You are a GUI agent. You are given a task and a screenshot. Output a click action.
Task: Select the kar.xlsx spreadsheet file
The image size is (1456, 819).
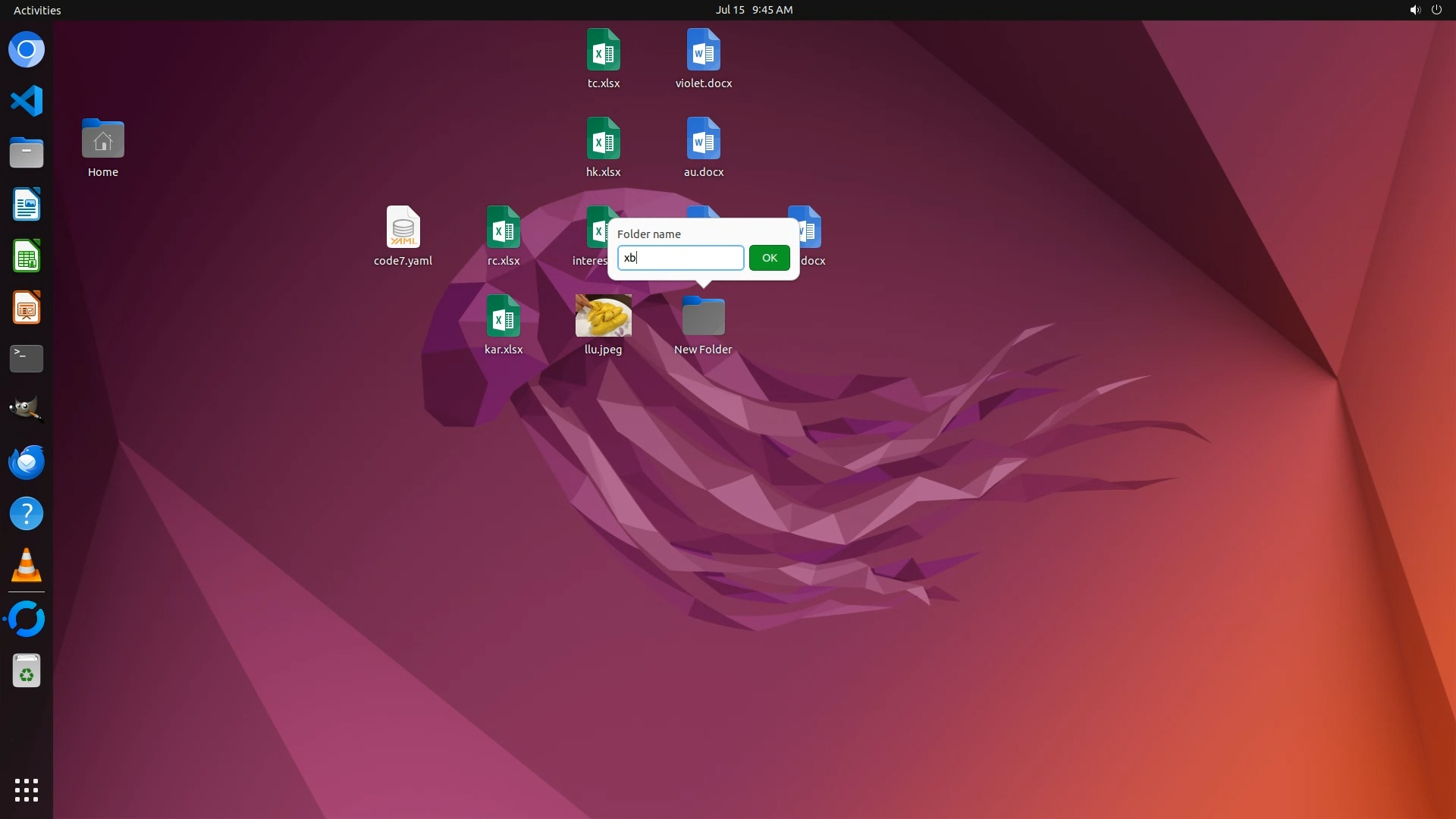tap(504, 315)
